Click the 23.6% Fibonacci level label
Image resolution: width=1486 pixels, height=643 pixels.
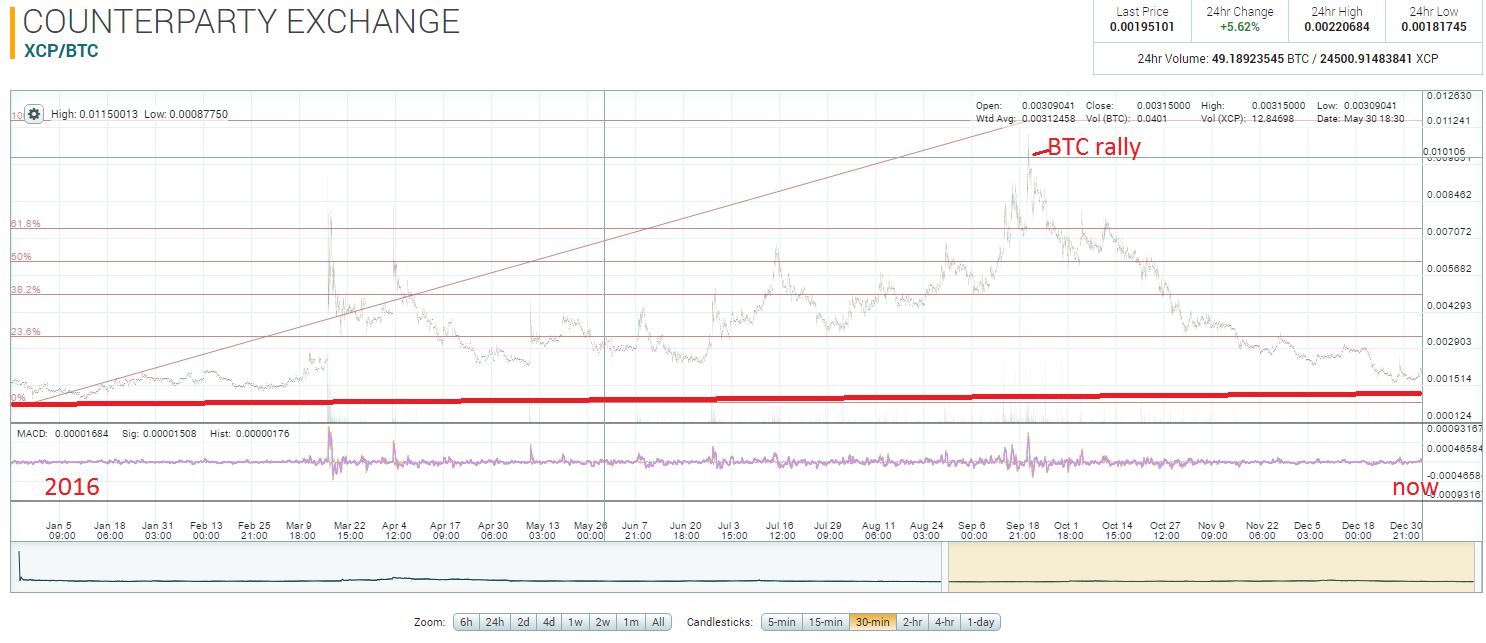(26, 332)
